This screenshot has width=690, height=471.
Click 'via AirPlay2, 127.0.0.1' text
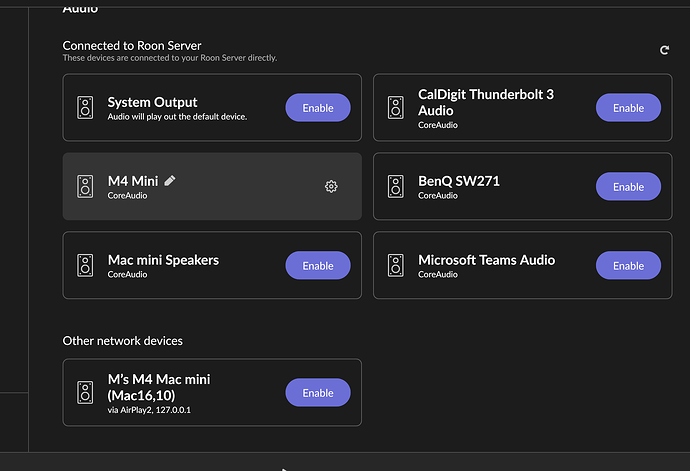pyautogui.click(x=149, y=410)
